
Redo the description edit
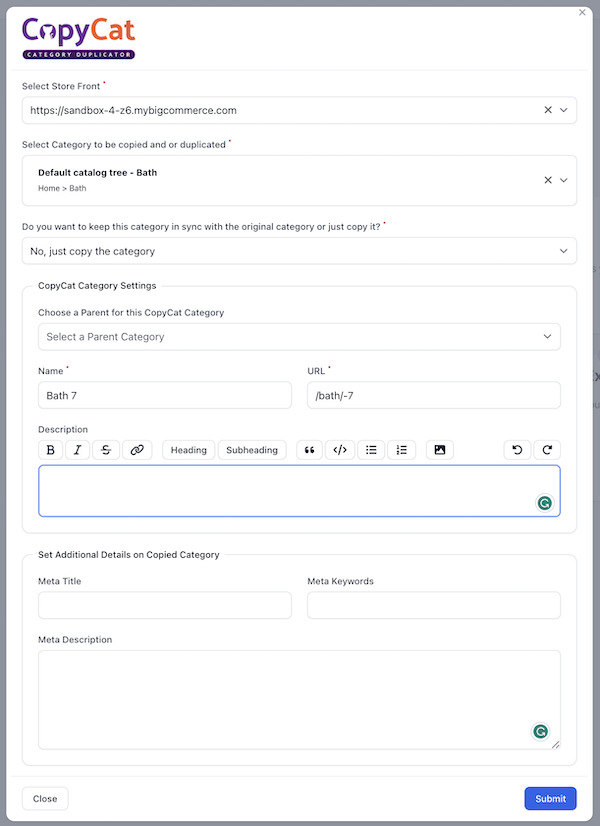coord(547,450)
